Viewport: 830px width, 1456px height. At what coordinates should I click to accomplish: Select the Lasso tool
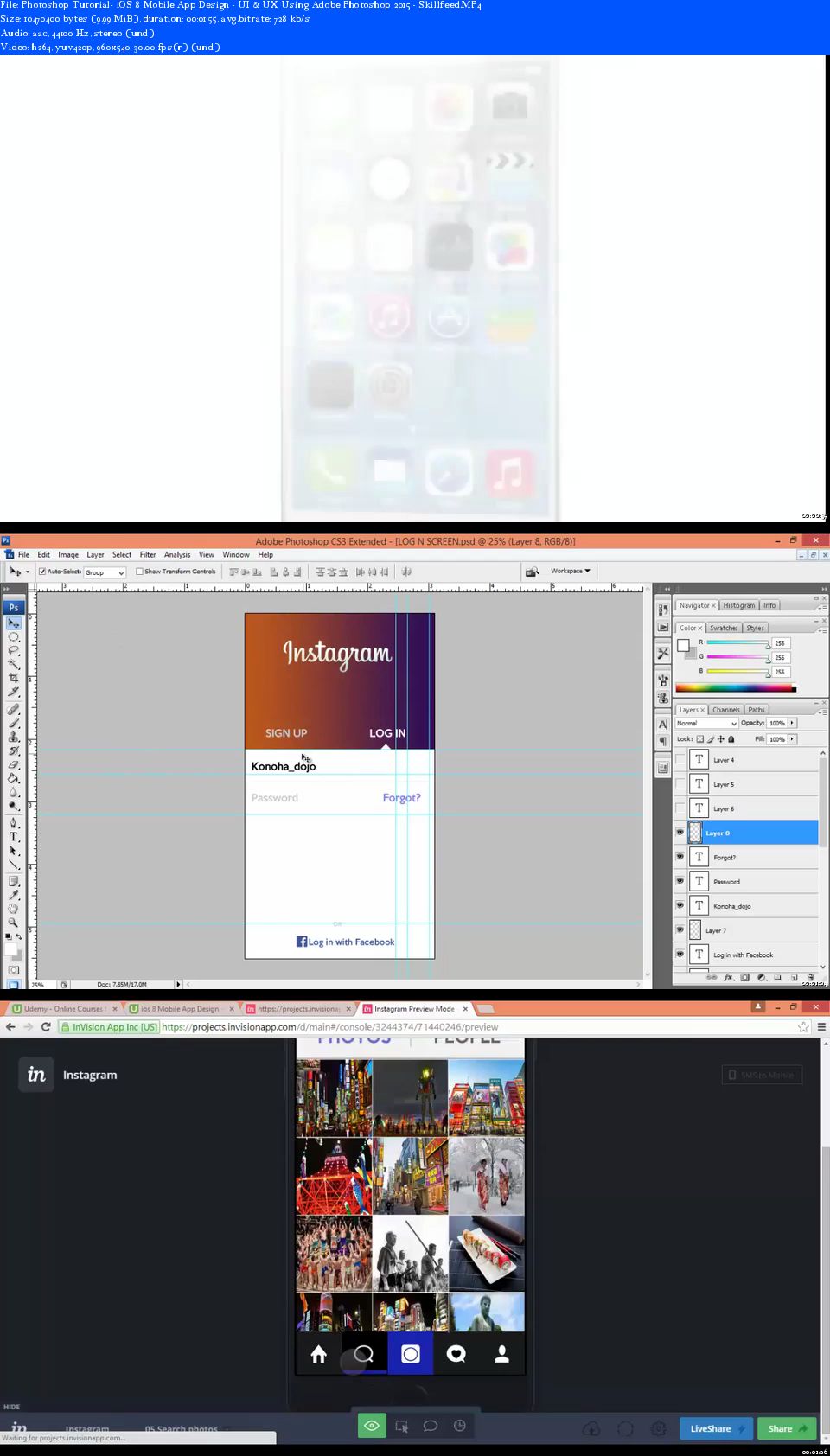(x=14, y=651)
